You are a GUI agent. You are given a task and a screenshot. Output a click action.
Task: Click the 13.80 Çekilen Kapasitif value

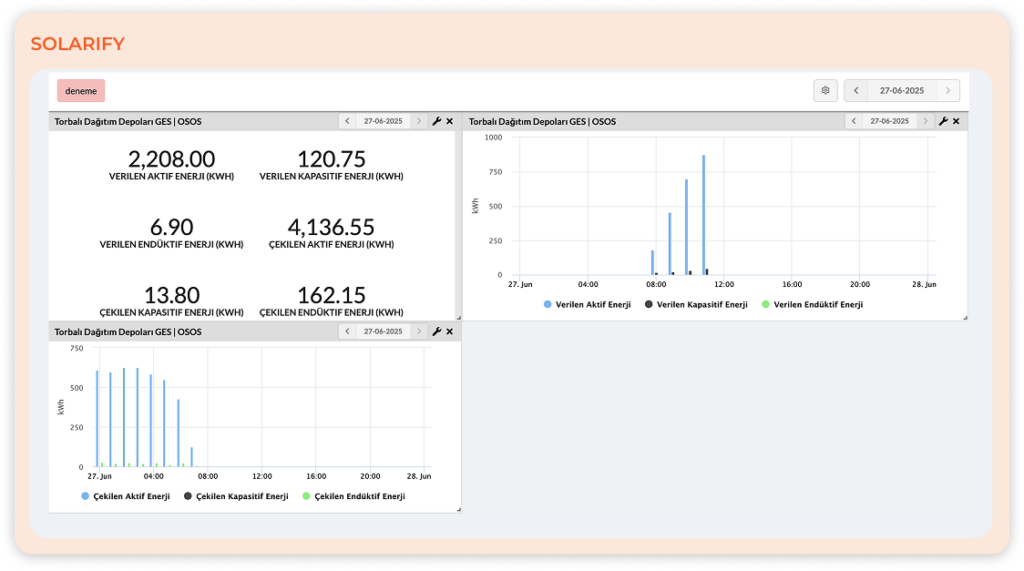[x=171, y=295]
